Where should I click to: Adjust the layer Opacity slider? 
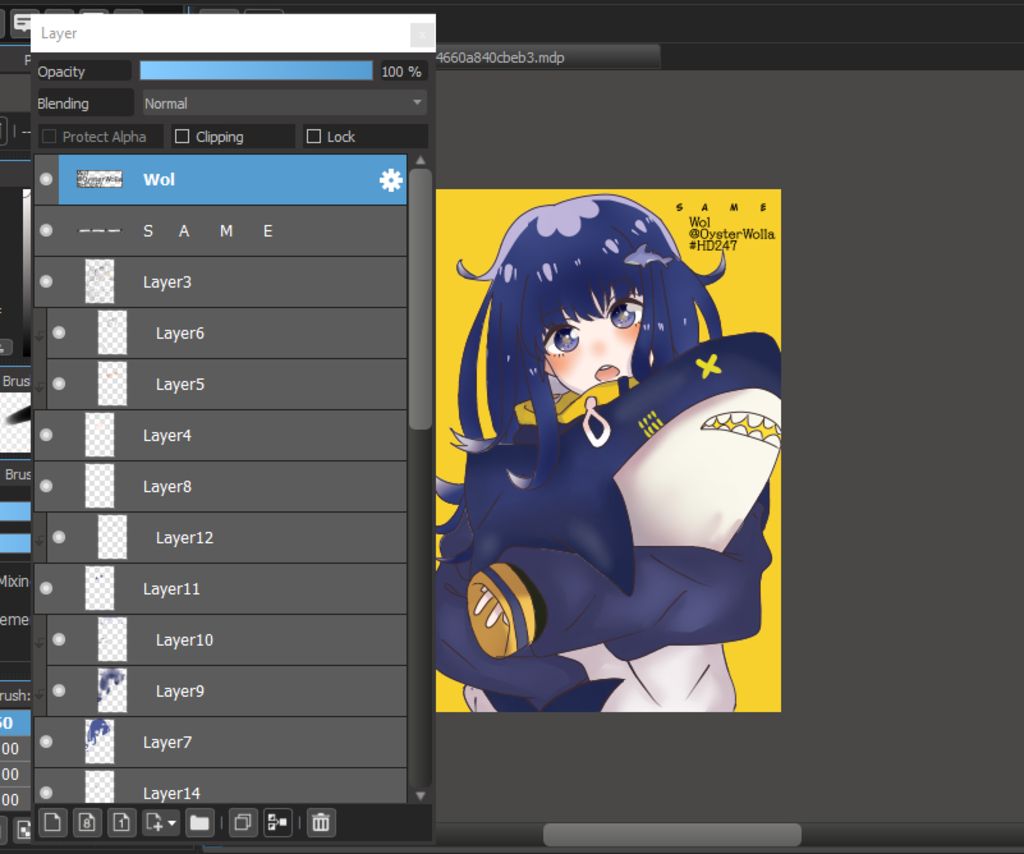[x=256, y=71]
